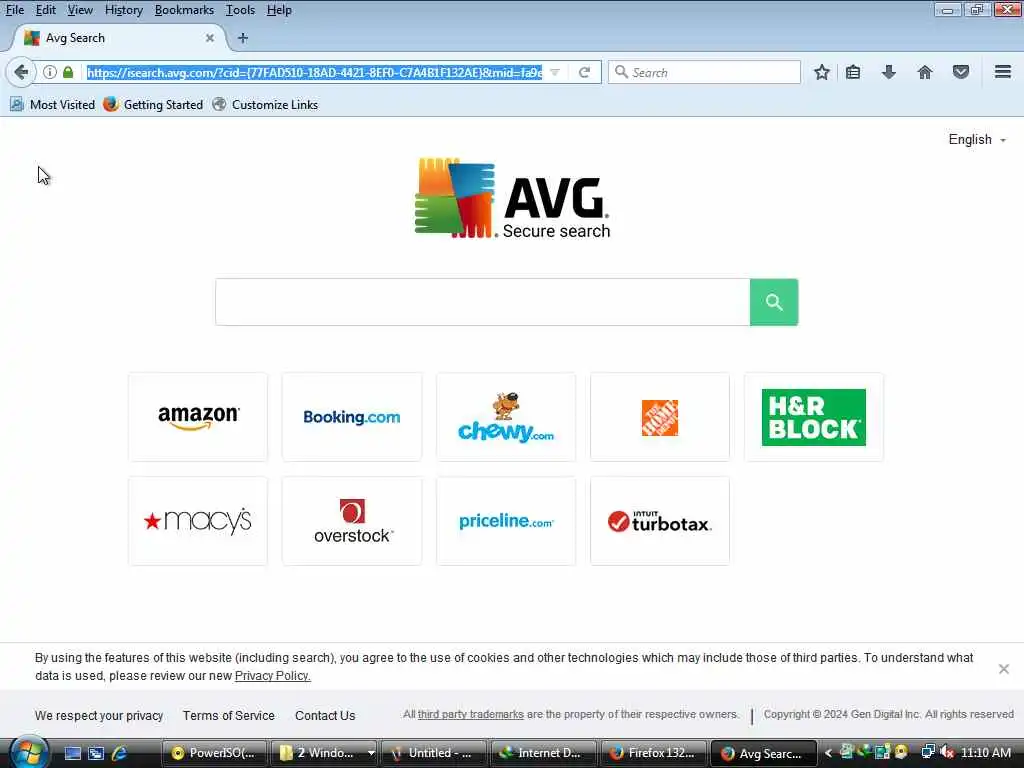Open the site information icon in address bar

(50, 72)
